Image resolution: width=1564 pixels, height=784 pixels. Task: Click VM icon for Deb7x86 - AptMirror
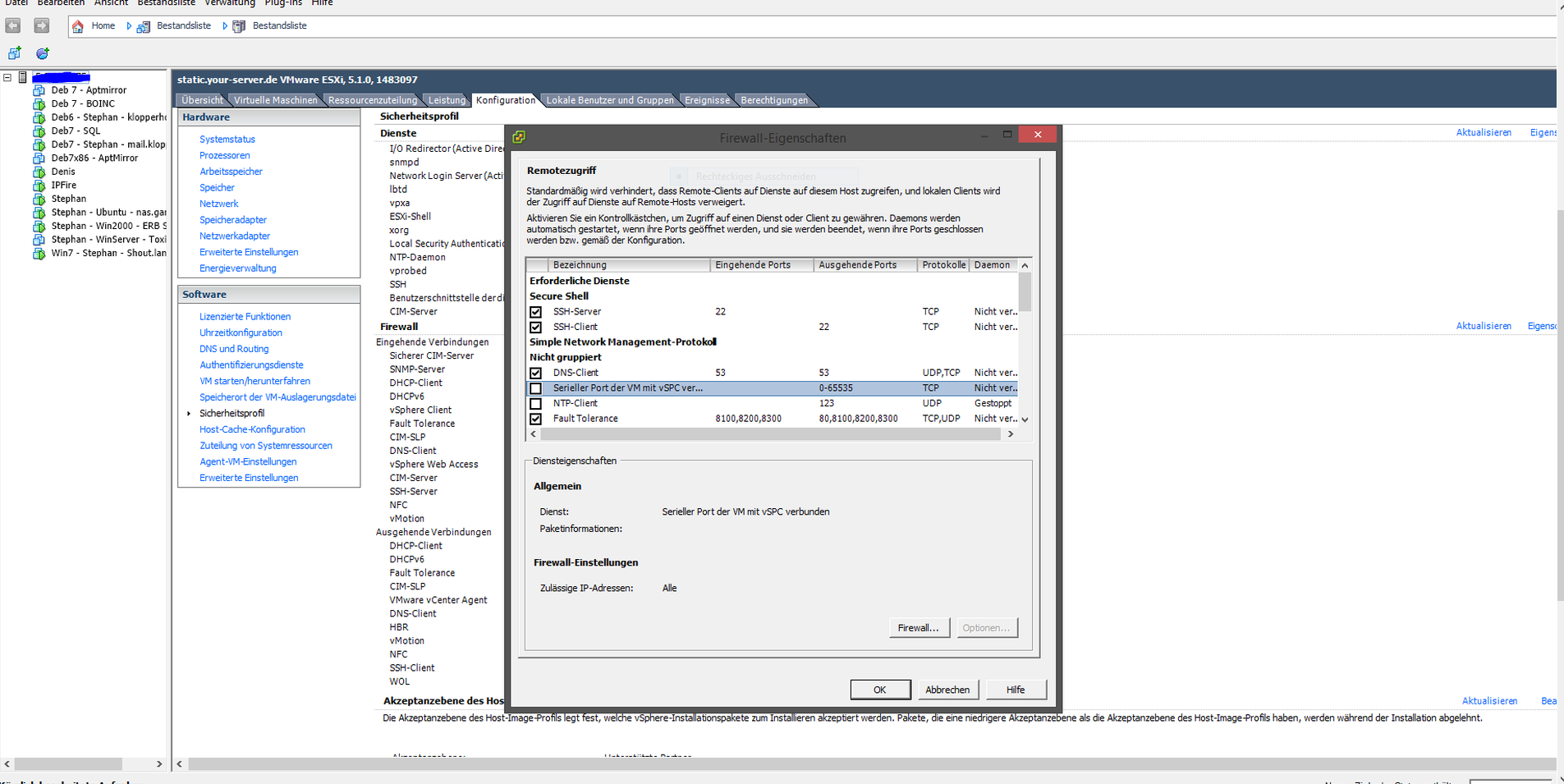point(39,158)
